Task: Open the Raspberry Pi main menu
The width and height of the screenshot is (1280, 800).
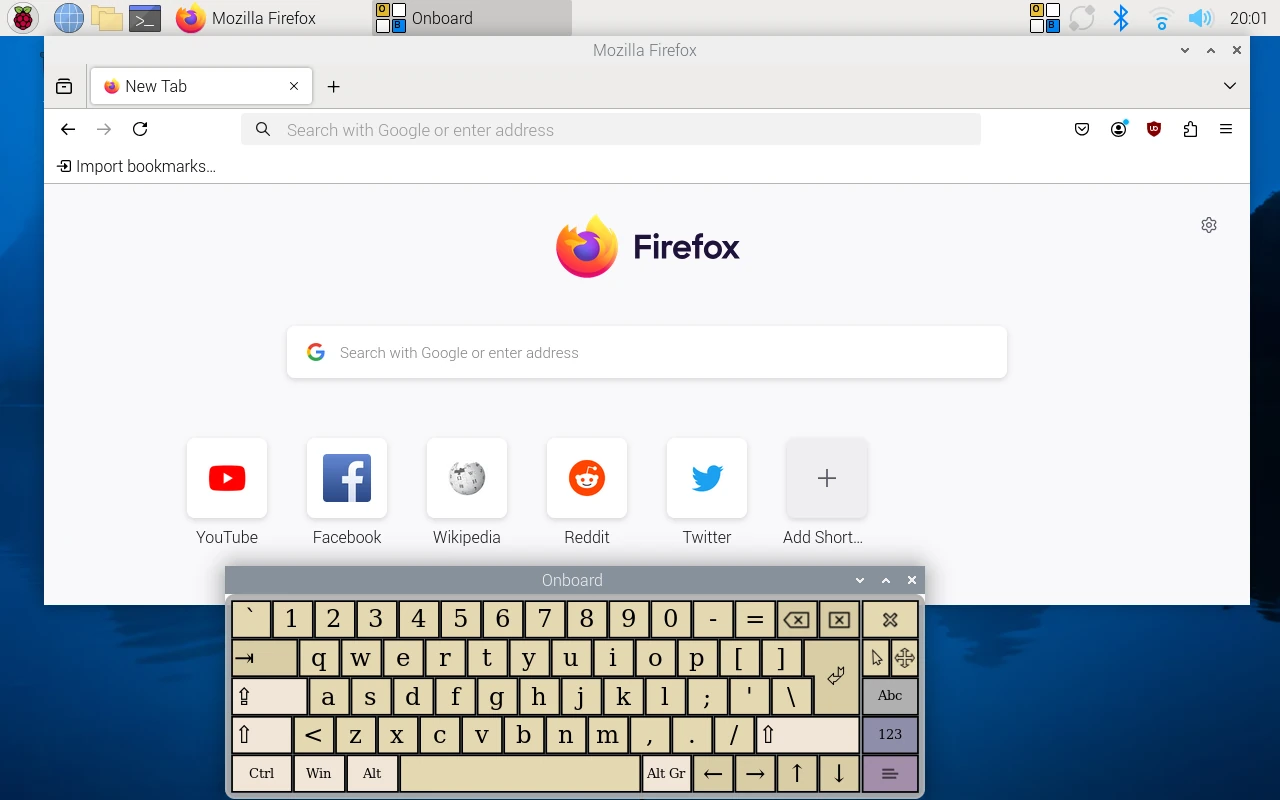Action: (x=23, y=17)
